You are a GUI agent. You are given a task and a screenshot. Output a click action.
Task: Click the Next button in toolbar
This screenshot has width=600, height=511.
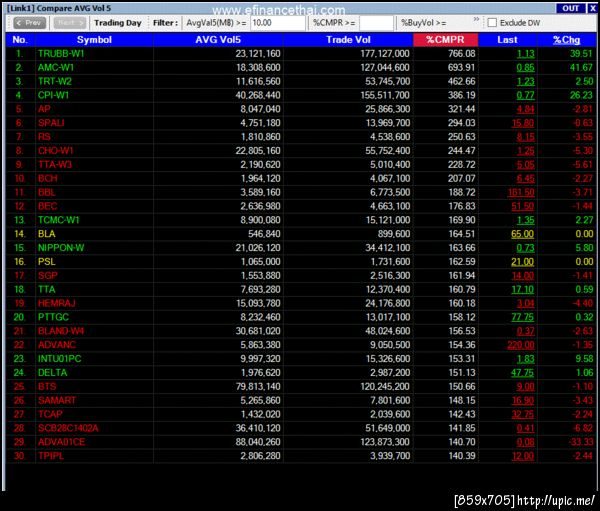pyautogui.click(x=70, y=23)
